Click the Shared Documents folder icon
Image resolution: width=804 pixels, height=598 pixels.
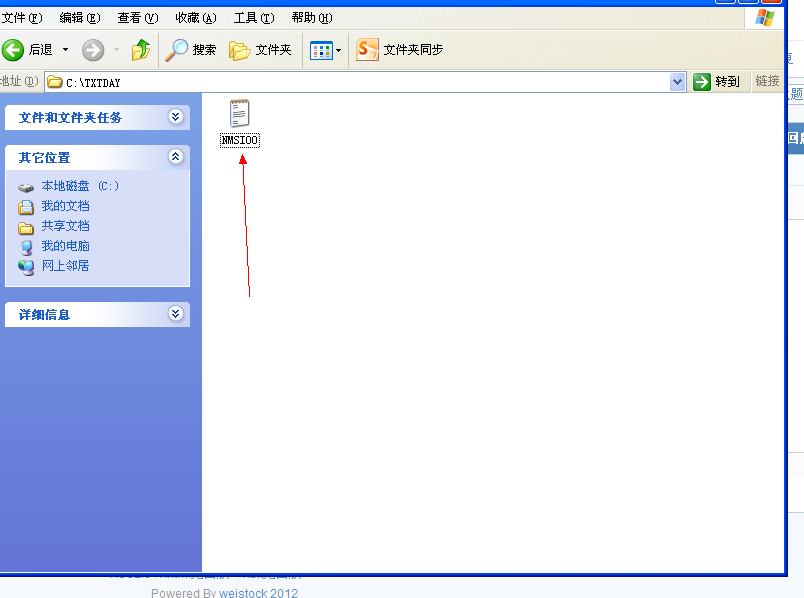(26, 227)
